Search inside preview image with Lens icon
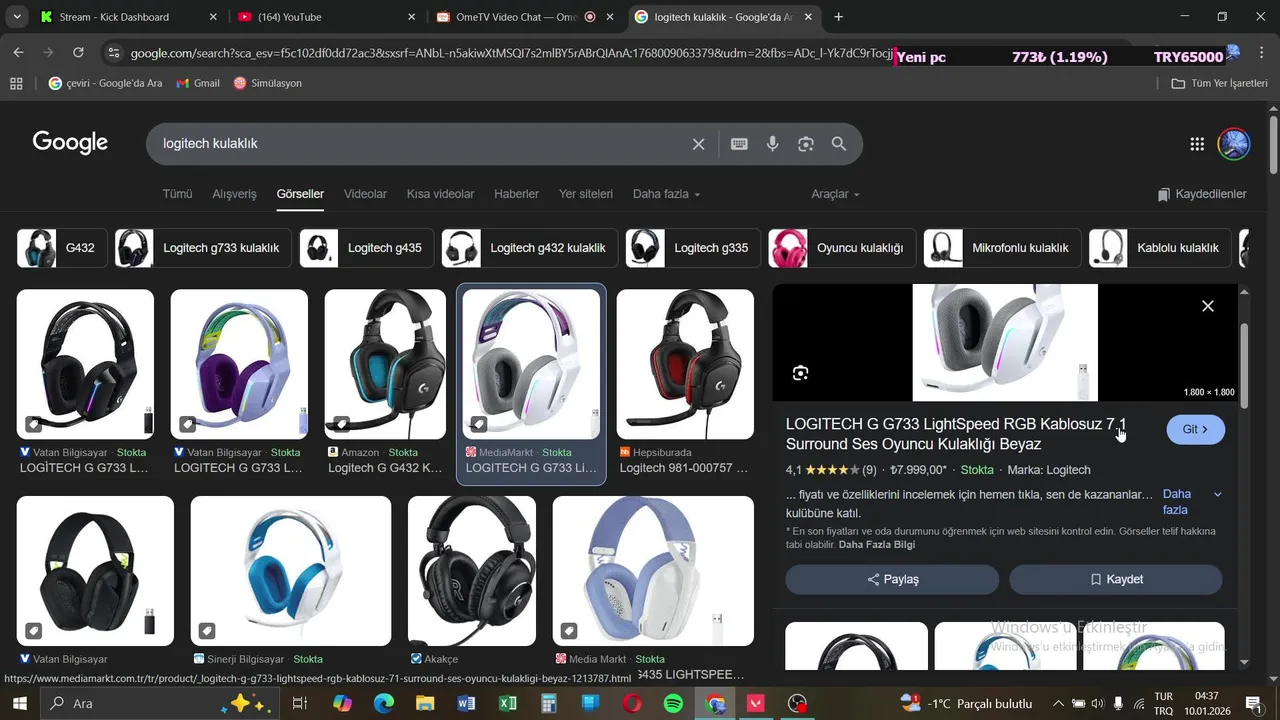This screenshot has width=1280, height=720. tap(800, 373)
